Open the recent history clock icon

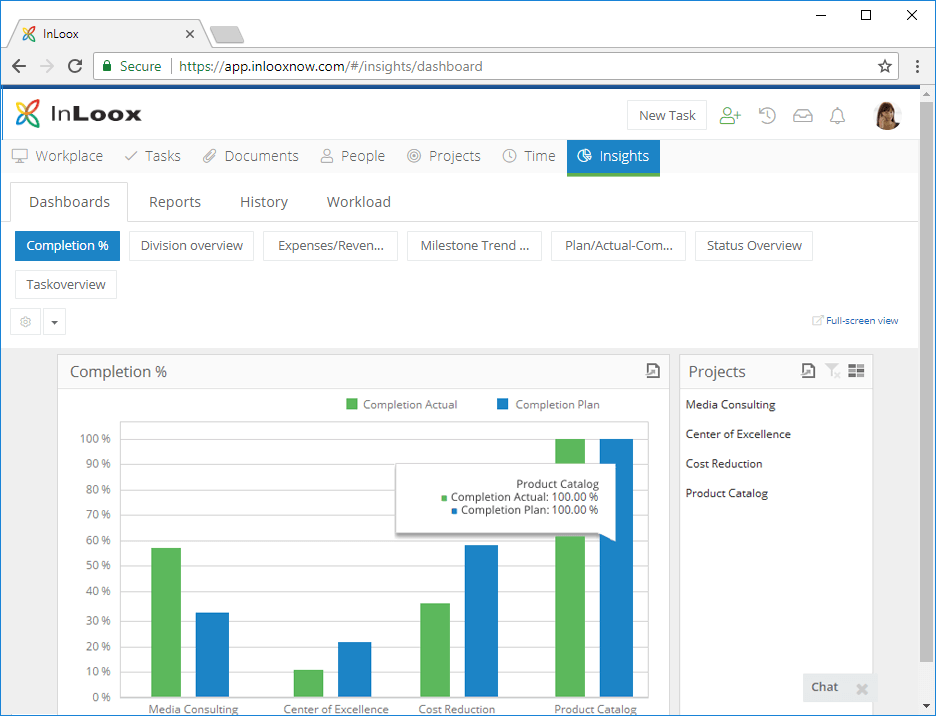767,115
